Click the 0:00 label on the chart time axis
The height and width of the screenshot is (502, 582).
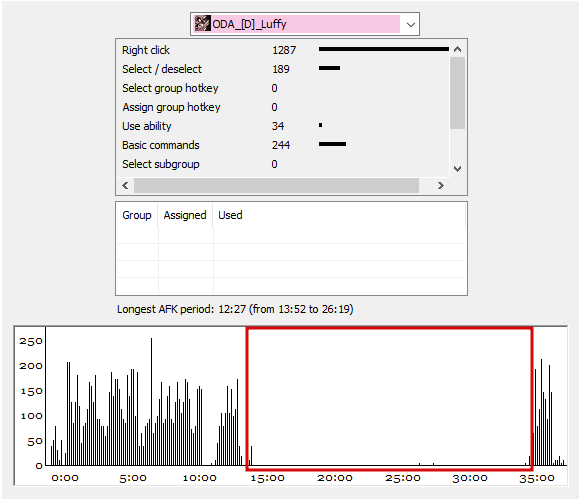pos(65,478)
